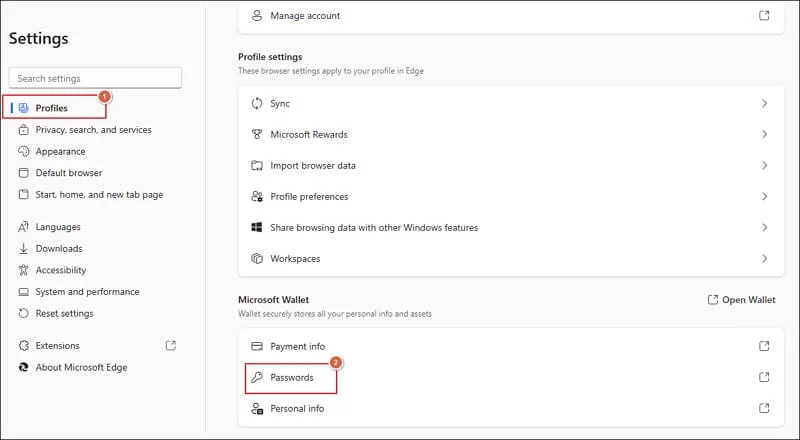Click the Extensions puzzle icon
800x440 pixels.
pos(23,346)
